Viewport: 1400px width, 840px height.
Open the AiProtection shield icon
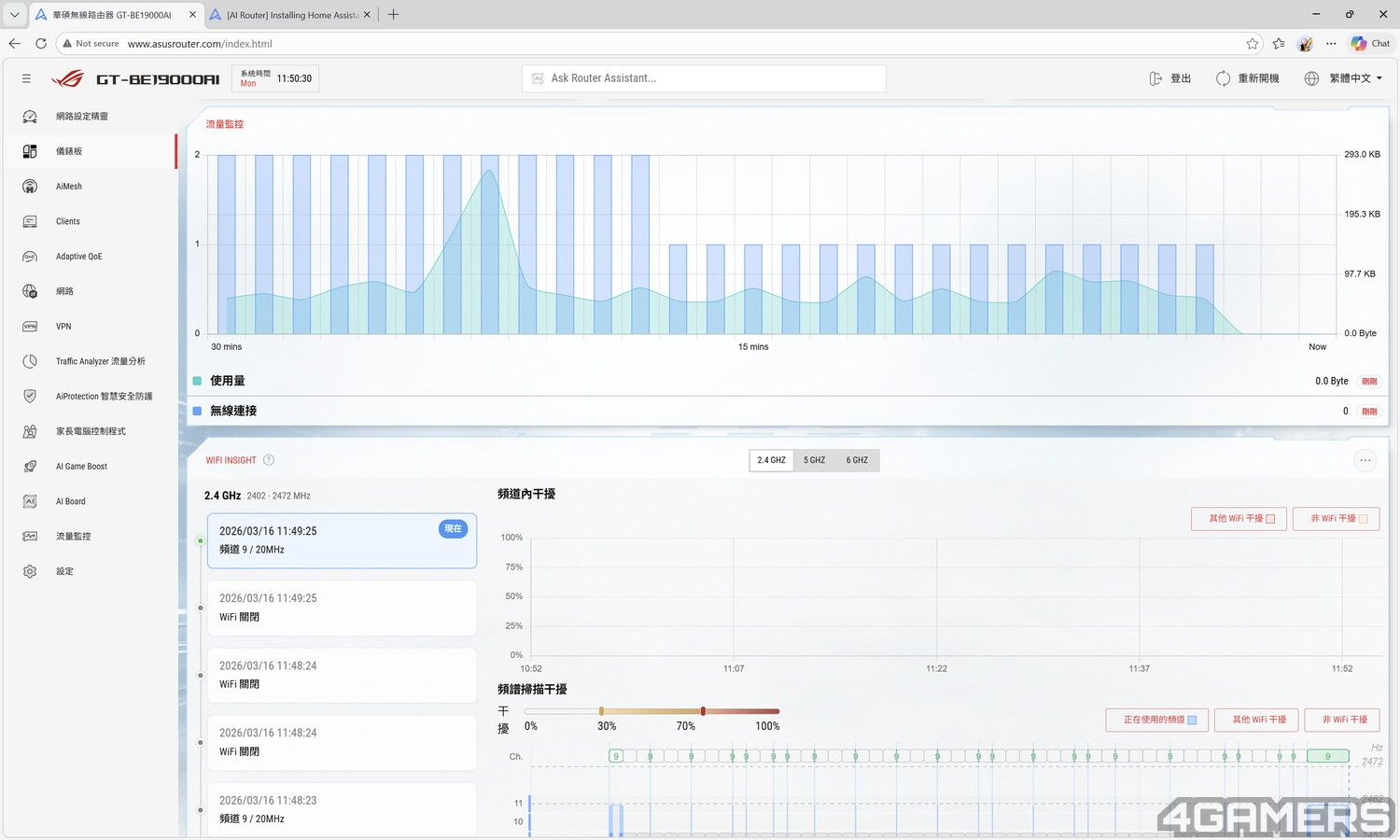coord(30,397)
